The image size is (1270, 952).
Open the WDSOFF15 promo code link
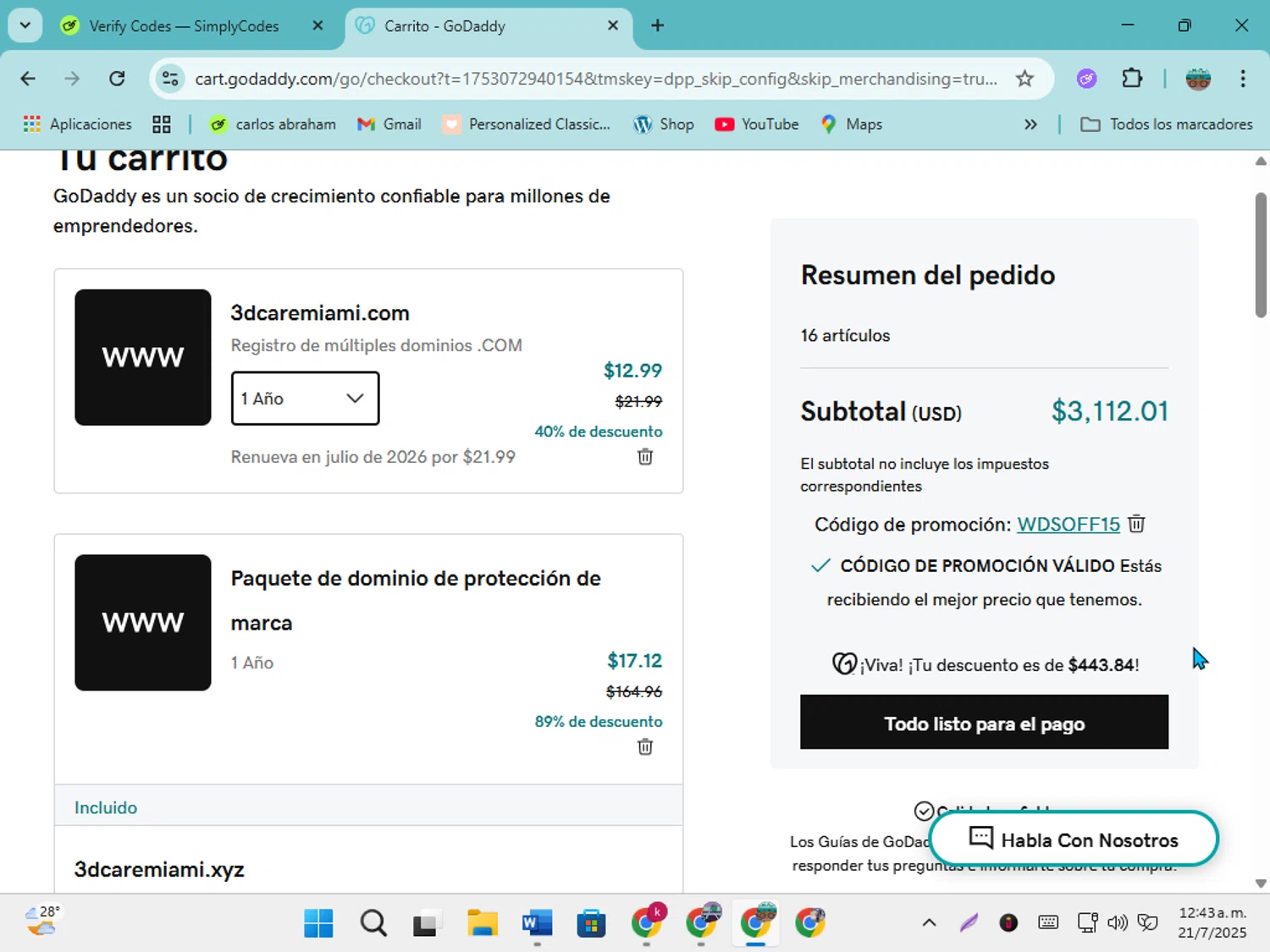click(1068, 524)
